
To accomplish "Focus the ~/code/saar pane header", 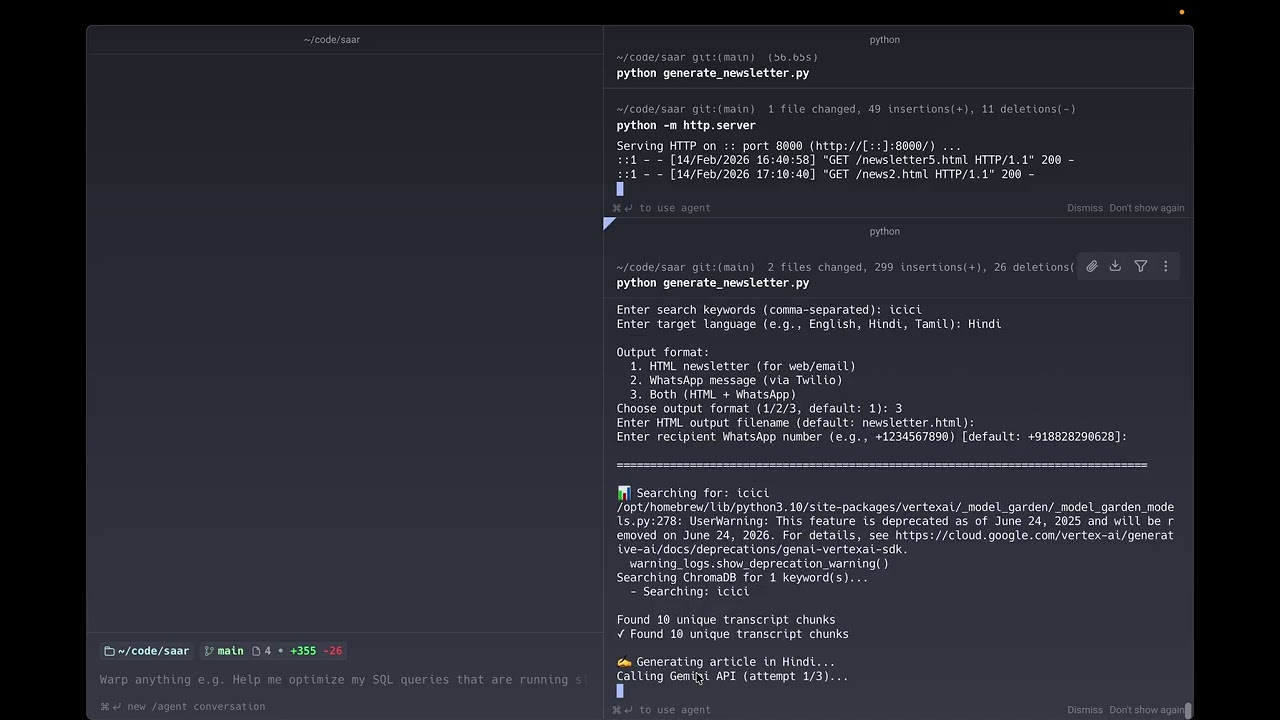I will [x=332, y=40].
